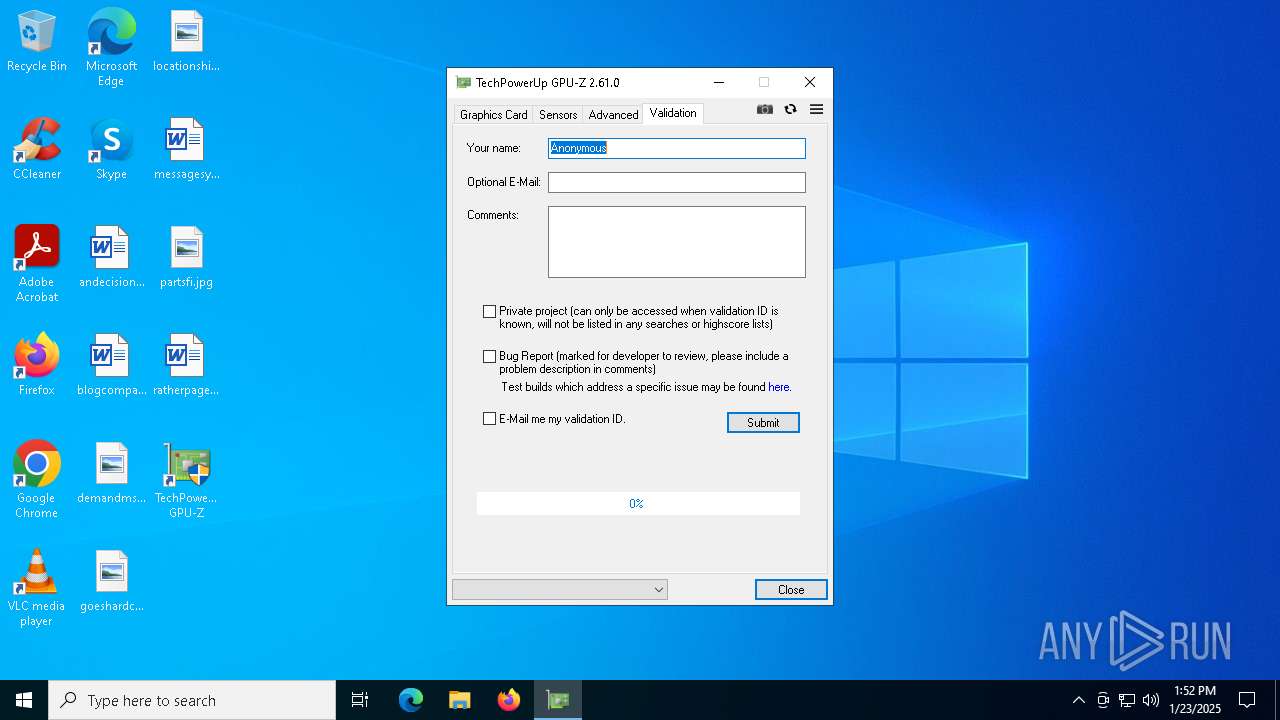The height and width of the screenshot is (720, 1280).
Task: Open the clock showing 1:52 PM
Action: coord(1195,700)
